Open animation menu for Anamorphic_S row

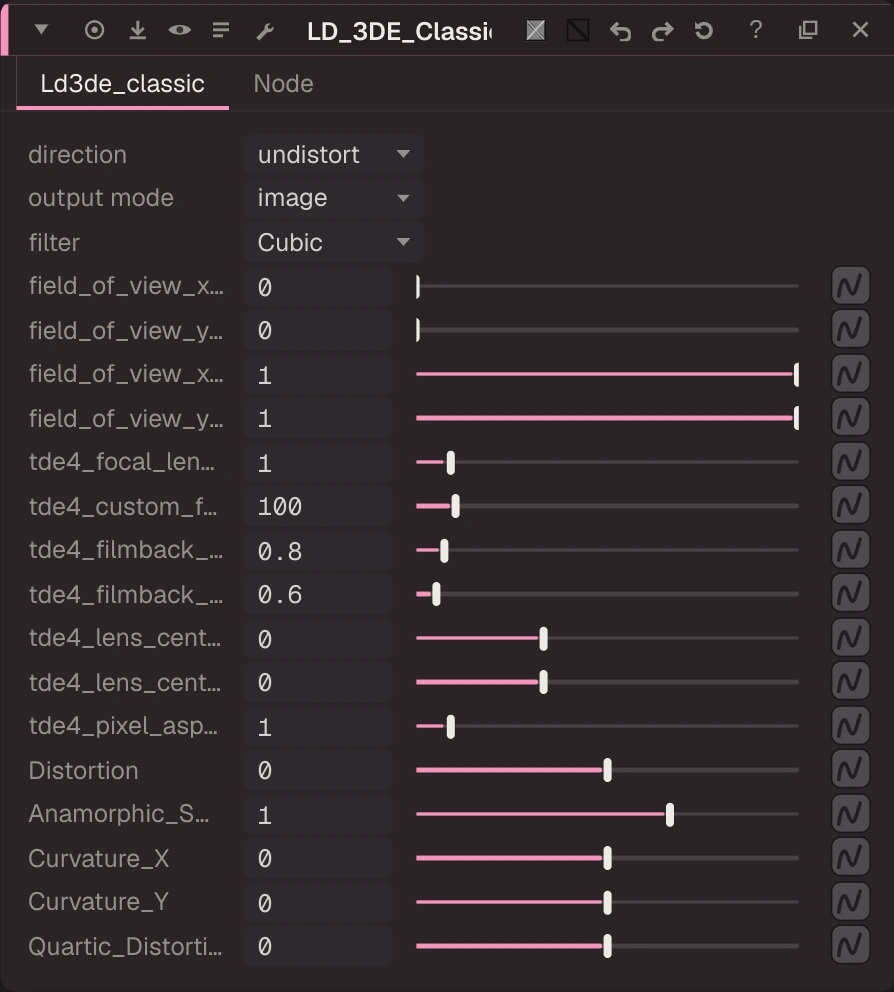[x=850, y=813]
